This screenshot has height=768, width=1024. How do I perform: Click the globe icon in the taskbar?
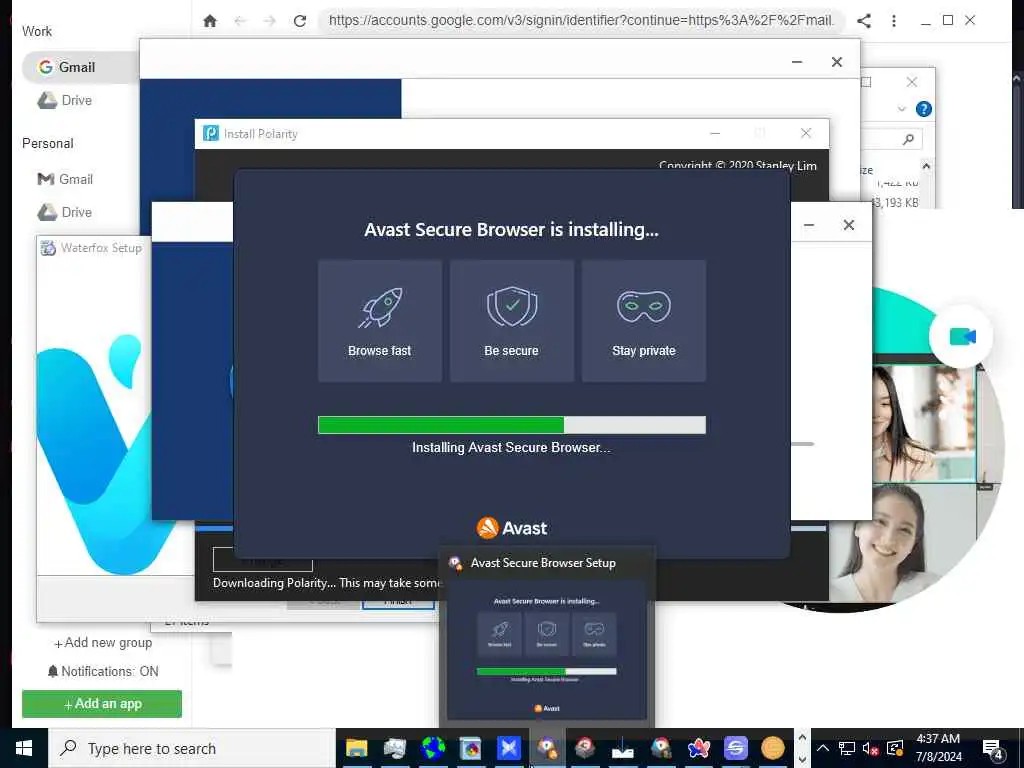(432, 748)
